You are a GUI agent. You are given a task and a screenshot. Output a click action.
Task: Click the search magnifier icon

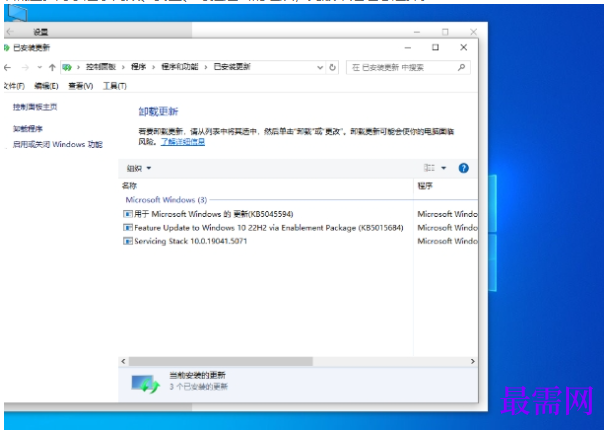click(461, 67)
